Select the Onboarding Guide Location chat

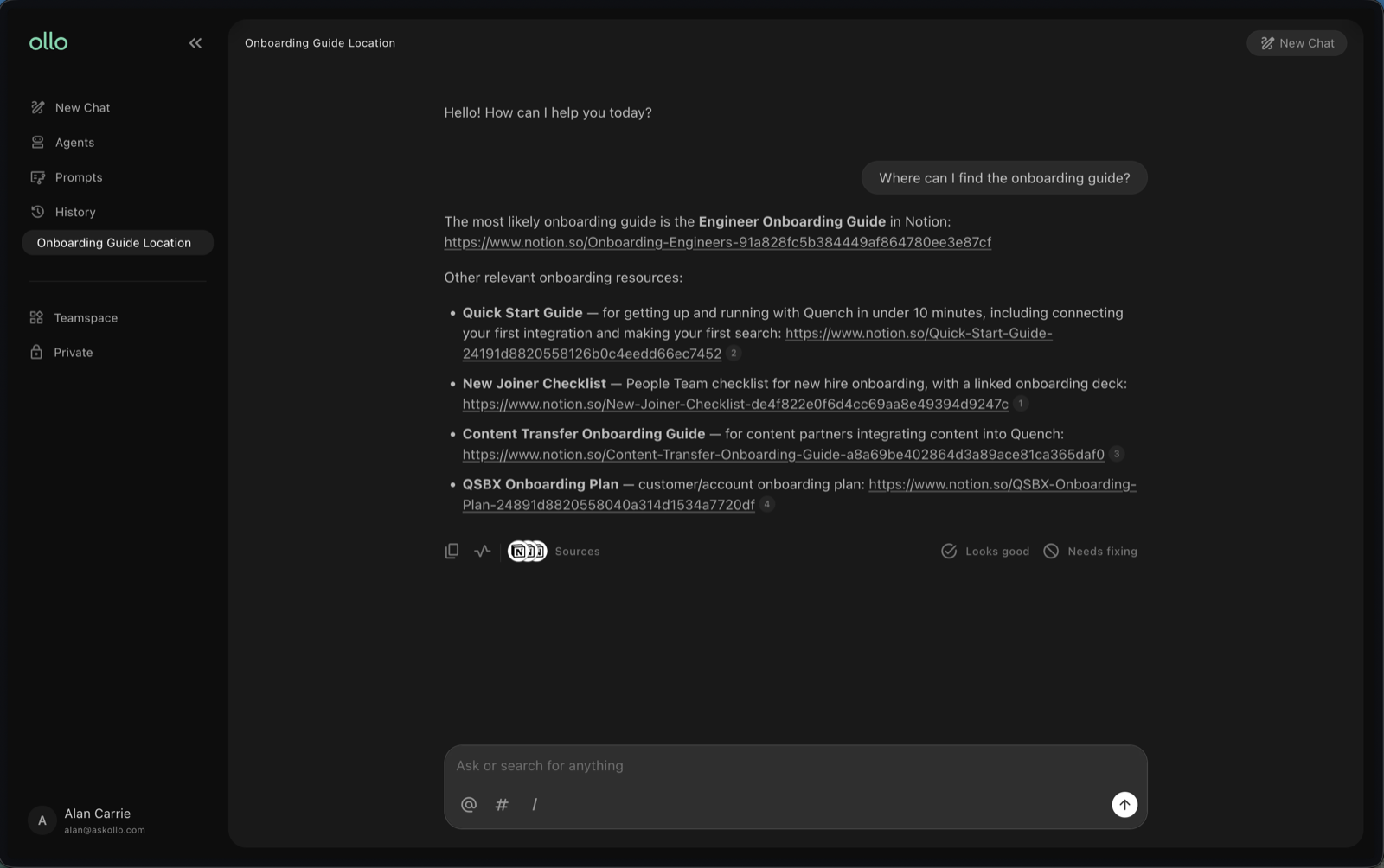(x=118, y=243)
